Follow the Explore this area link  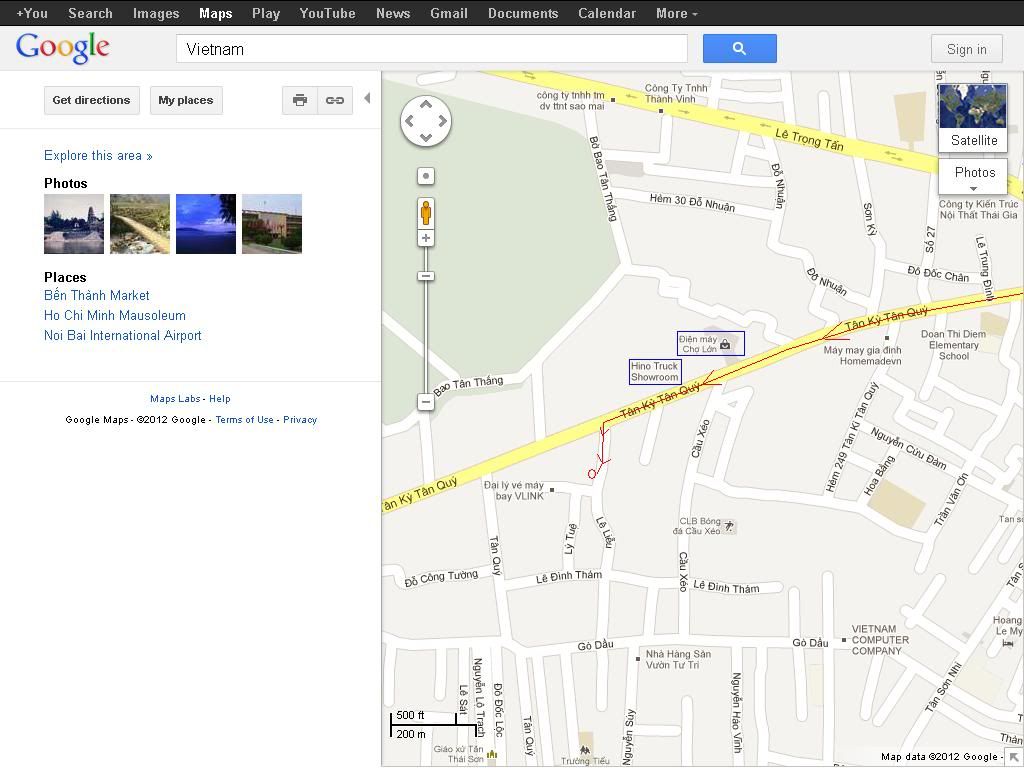click(98, 155)
